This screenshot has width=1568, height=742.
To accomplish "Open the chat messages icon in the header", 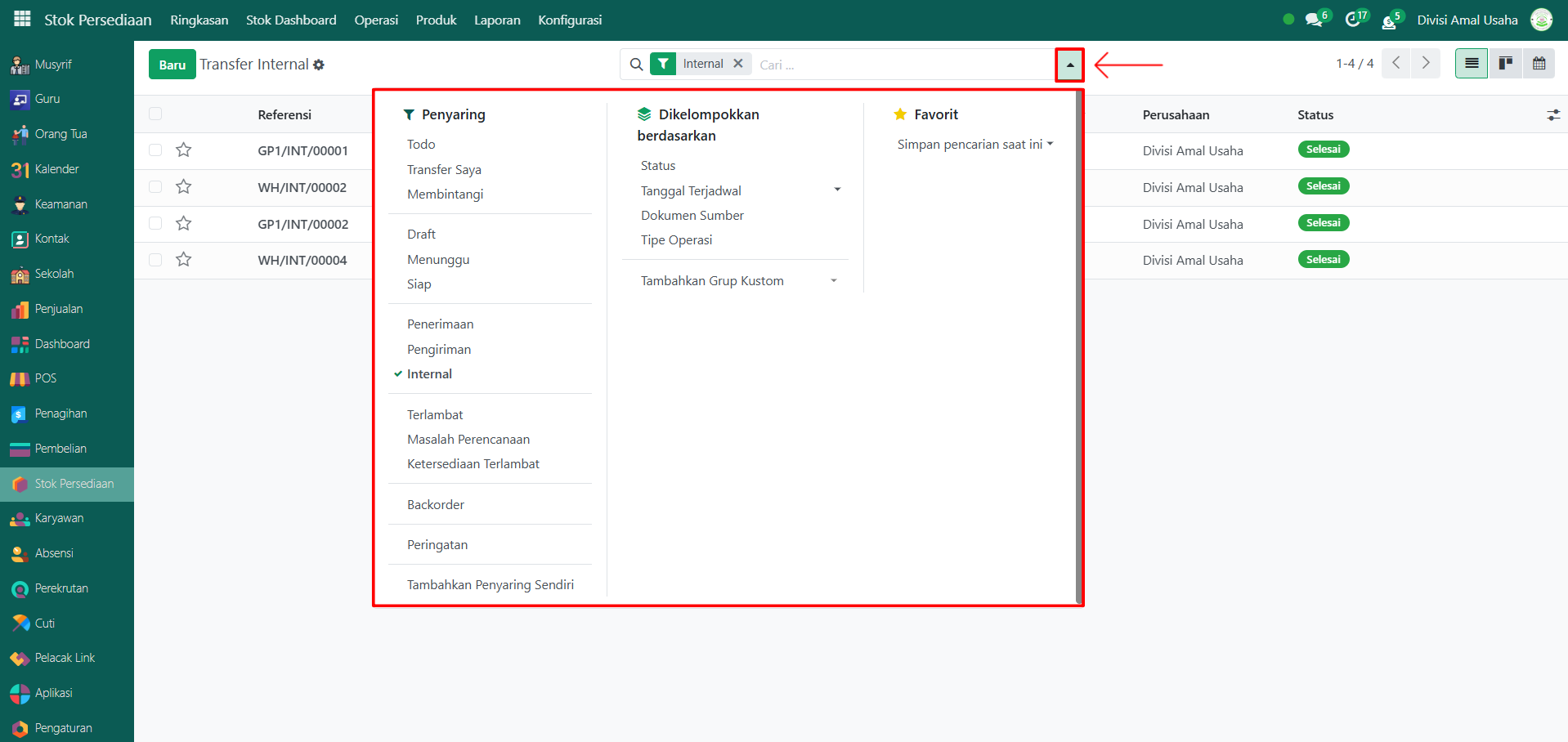I will pyautogui.click(x=1314, y=20).
